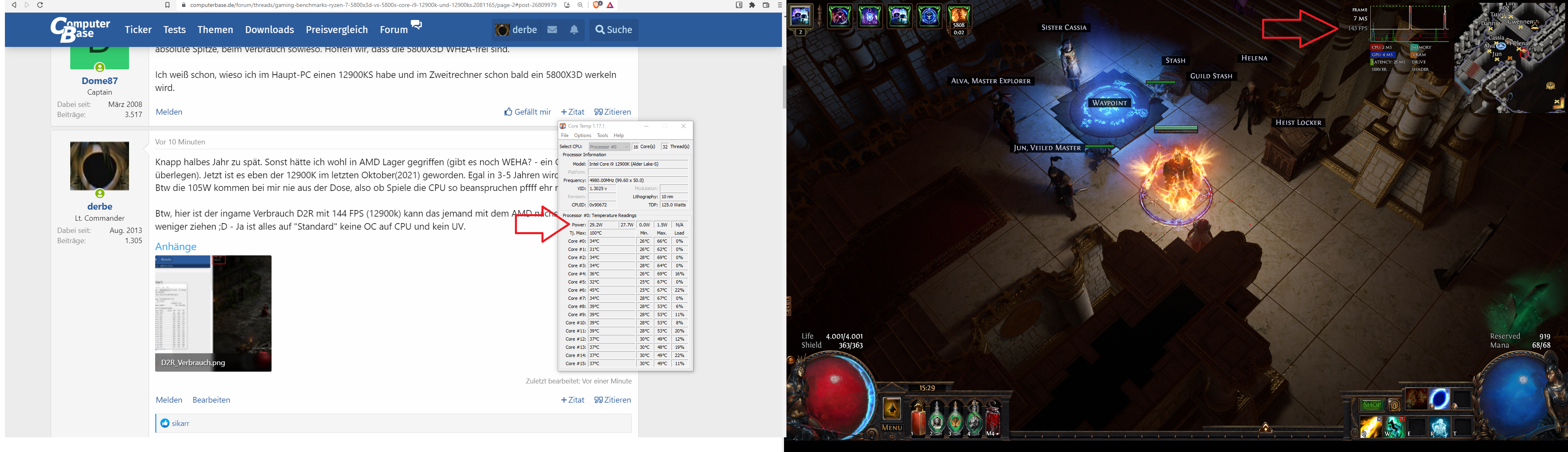The image size is (1568, 452).
Task: Open the notifications bell icon
Action: click(x=574, y=29)
